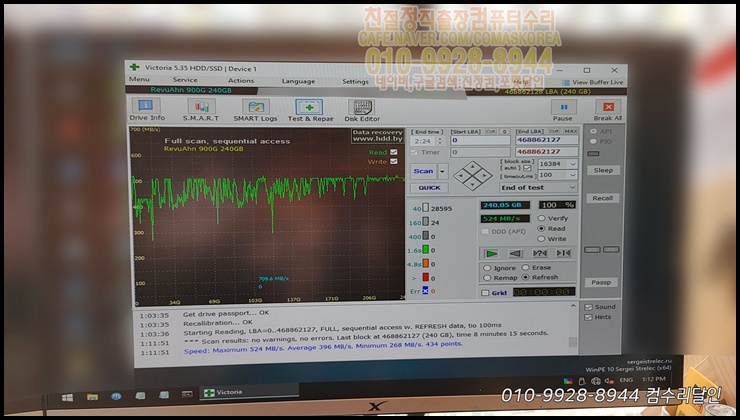
Task: Toggle the Hints checkbox
Action: click(x=588, y=317)
